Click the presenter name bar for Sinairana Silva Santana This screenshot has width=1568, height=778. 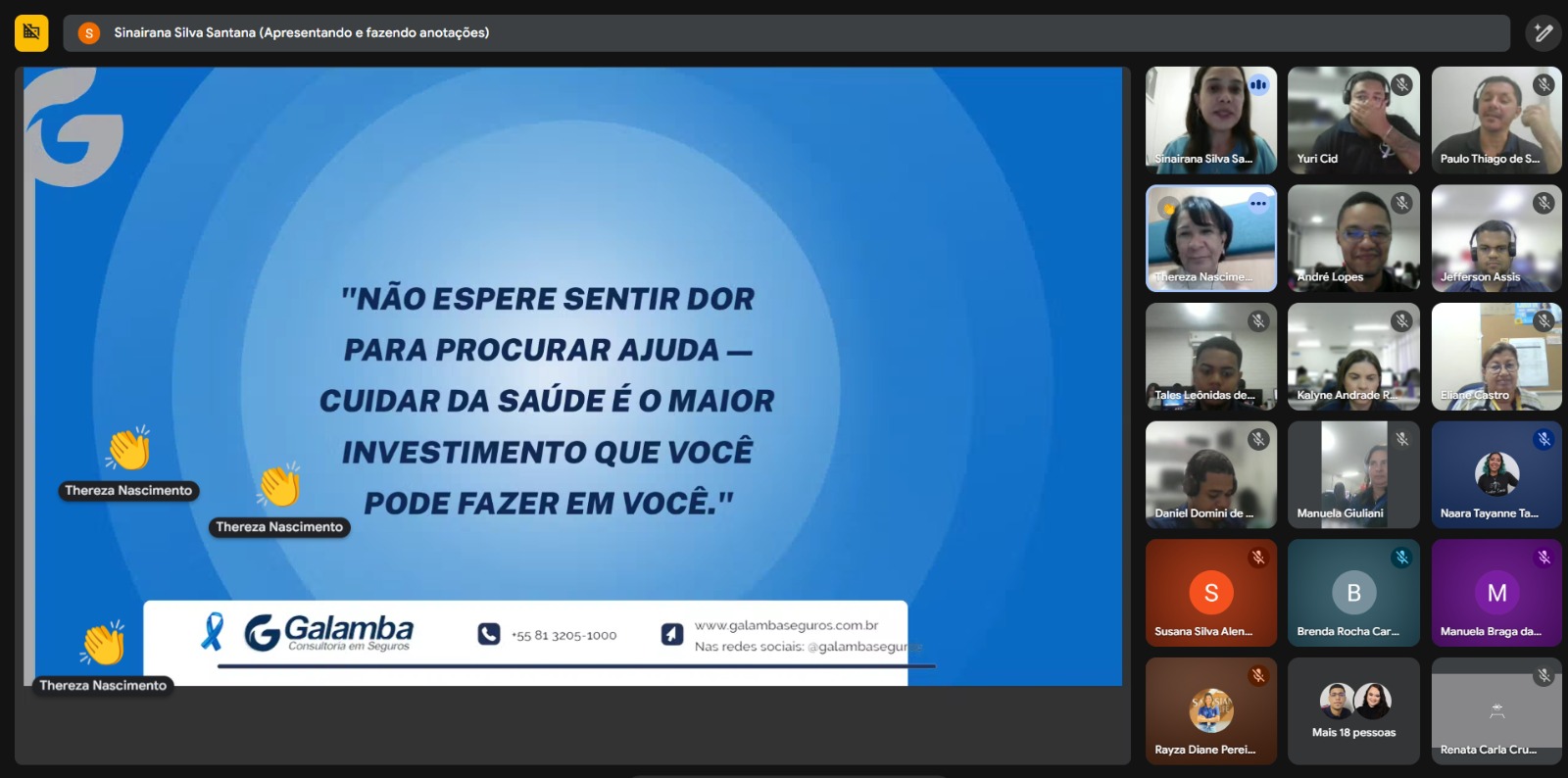coord(784,33)
